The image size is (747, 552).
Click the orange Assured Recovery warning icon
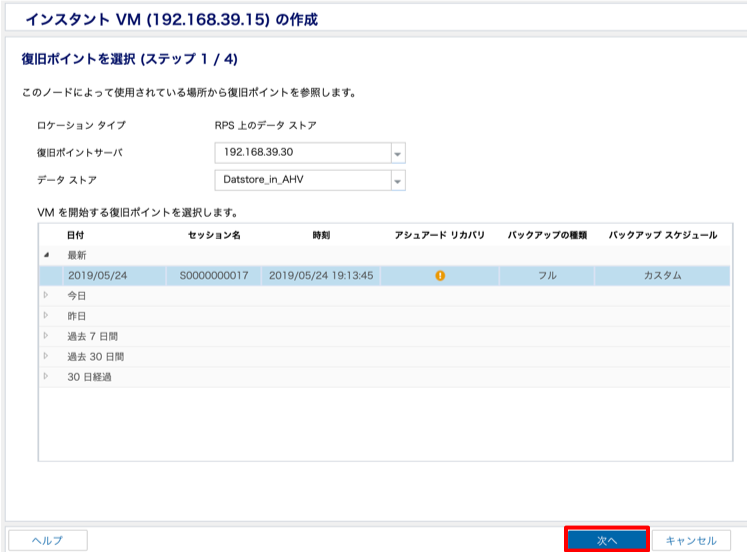pos(440,275)
